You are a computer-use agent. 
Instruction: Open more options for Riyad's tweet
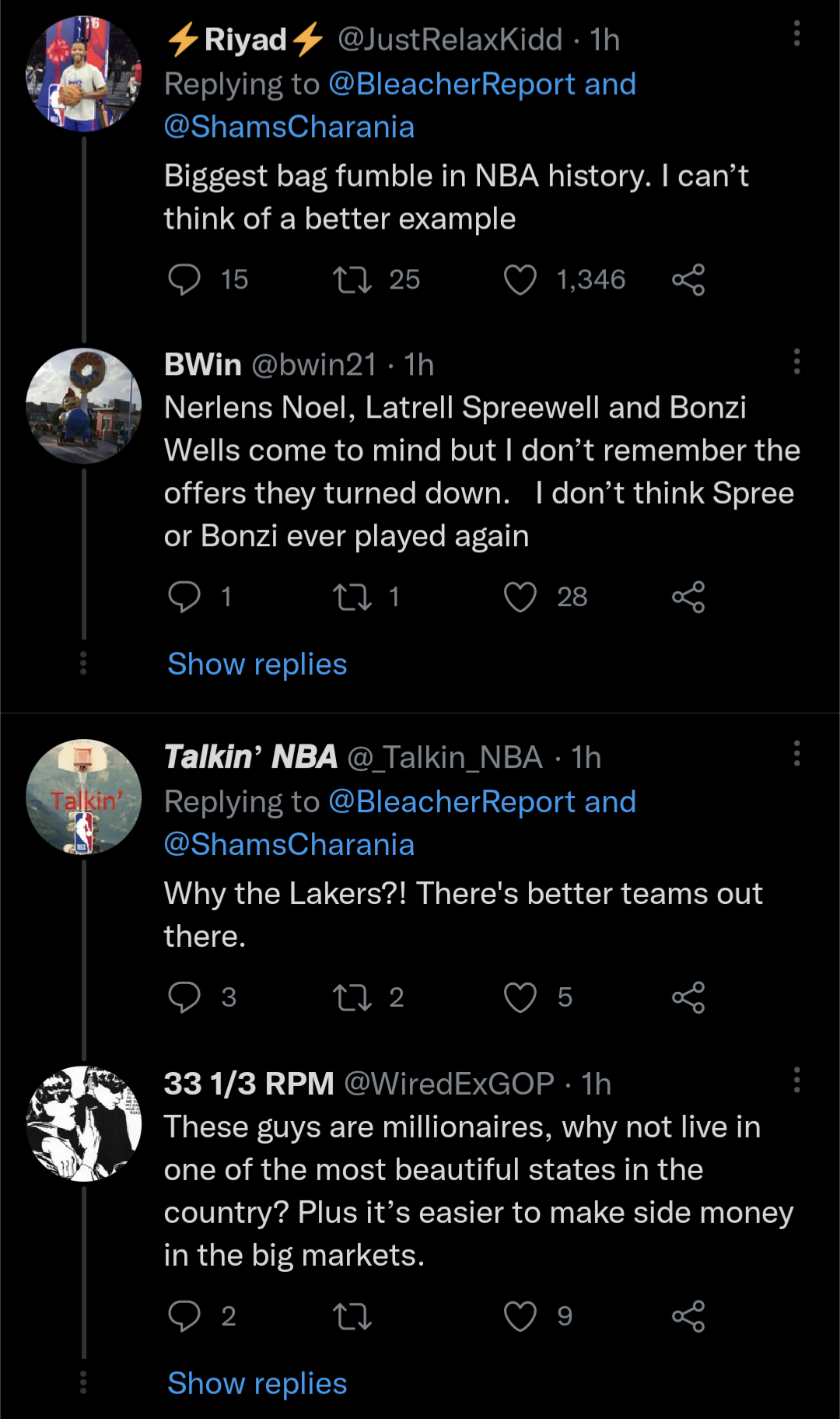coord(796,34)
